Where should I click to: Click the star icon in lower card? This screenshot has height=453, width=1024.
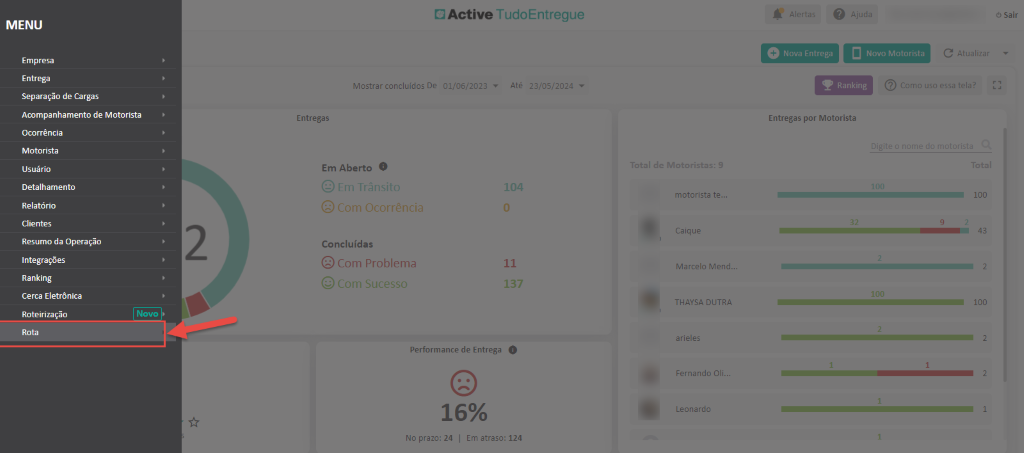193,422
